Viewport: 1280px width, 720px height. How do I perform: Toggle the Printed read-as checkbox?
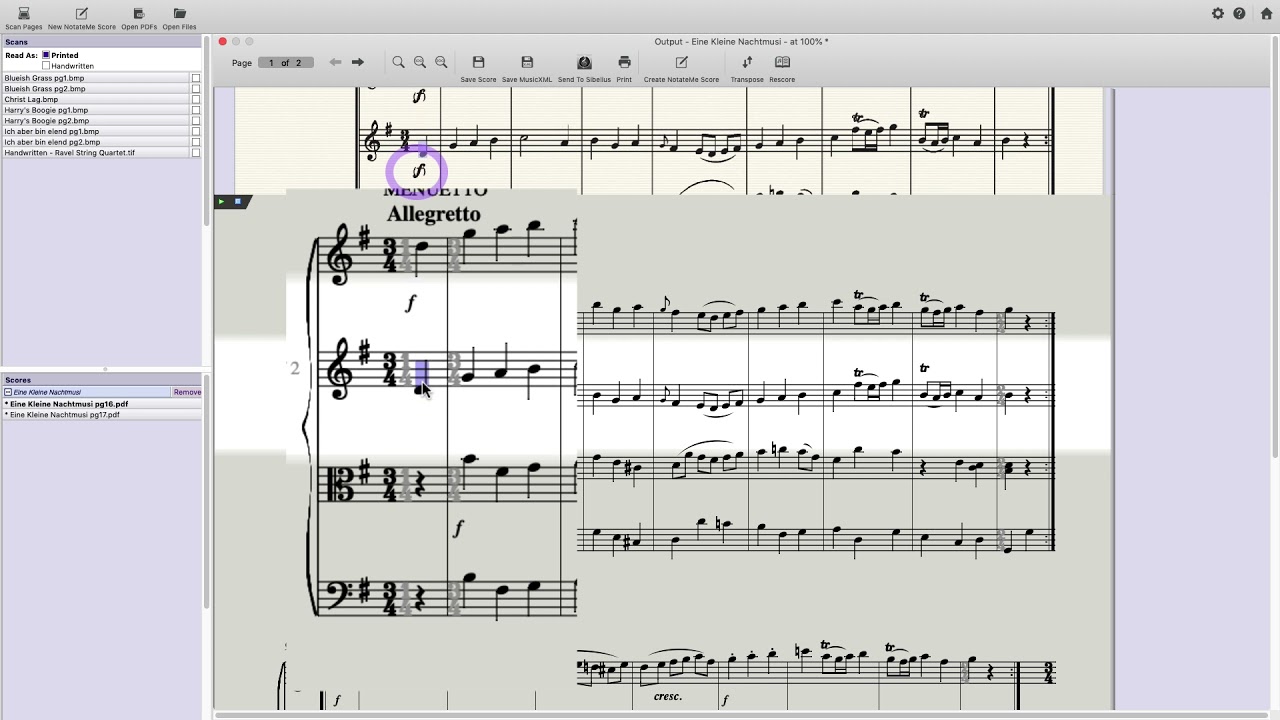click(46, 55)
